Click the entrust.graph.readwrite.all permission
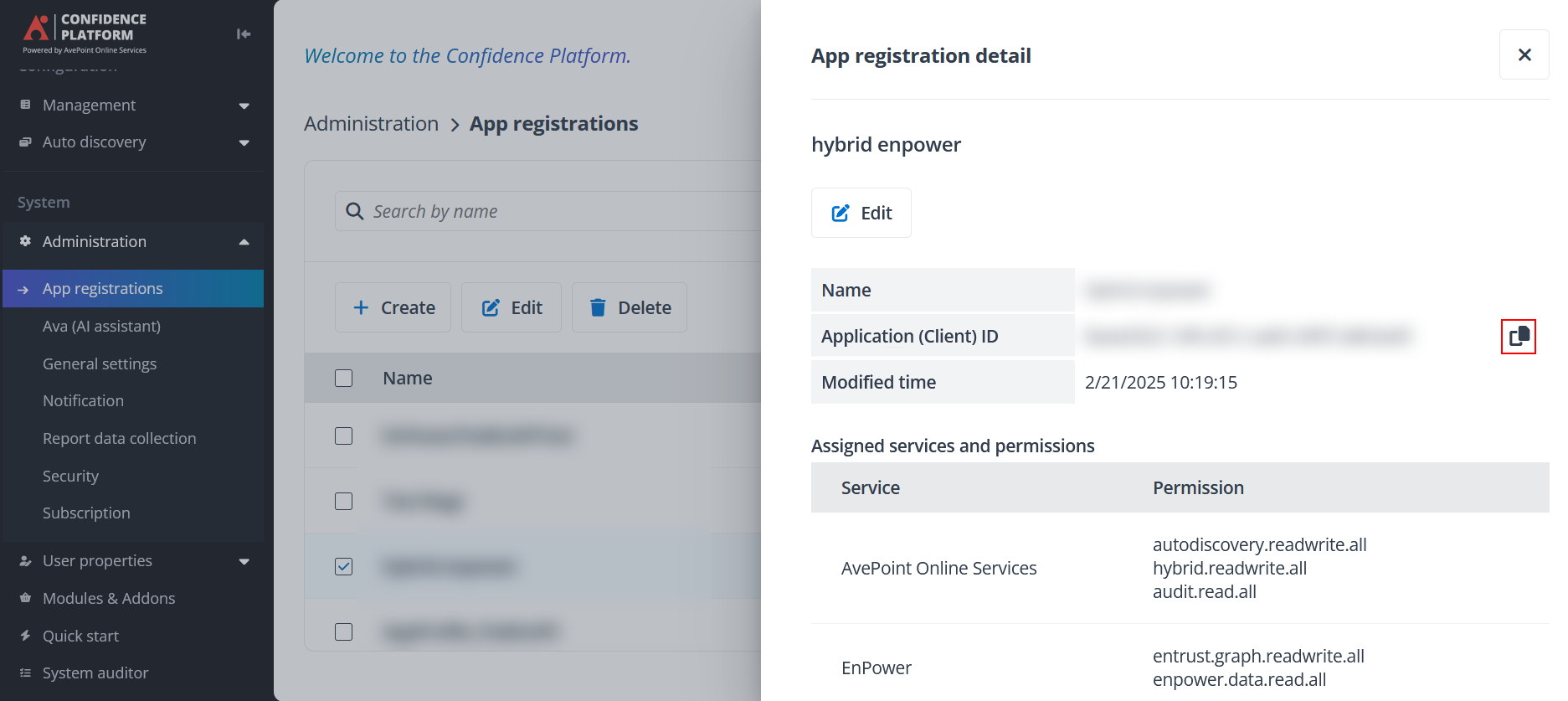 (1258, 656)
